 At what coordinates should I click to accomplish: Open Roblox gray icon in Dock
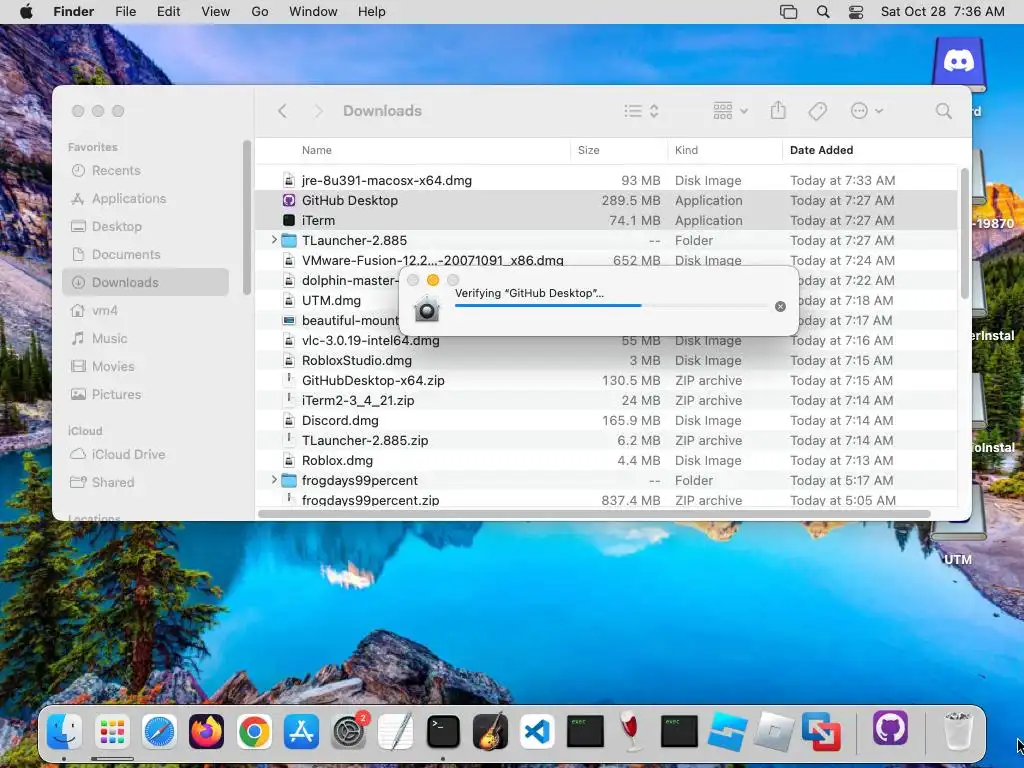(774, 731)
